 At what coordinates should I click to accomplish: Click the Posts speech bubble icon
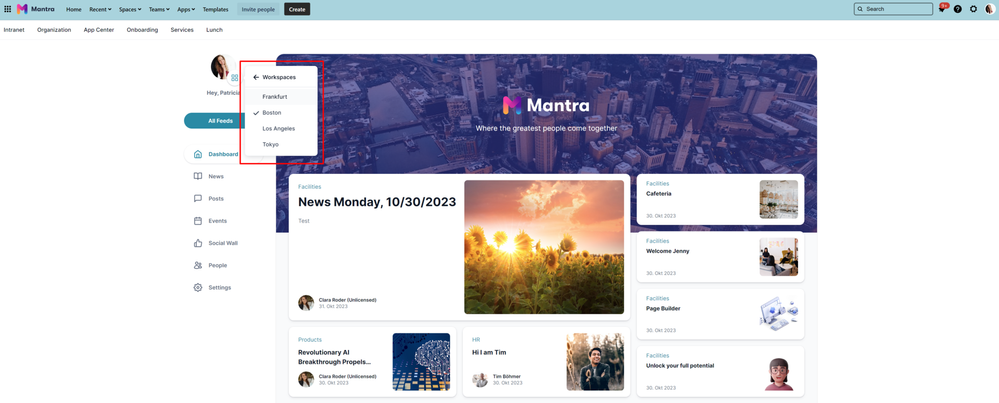point(198,199)
